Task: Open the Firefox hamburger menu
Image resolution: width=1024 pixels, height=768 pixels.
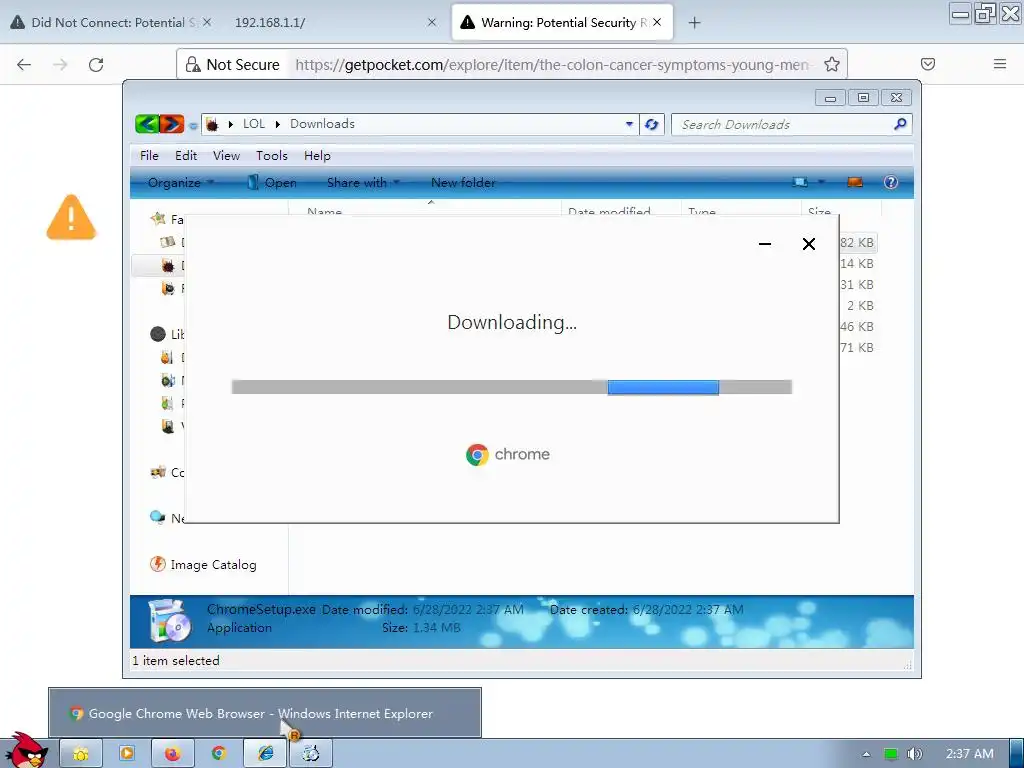Action: [999, 64]
